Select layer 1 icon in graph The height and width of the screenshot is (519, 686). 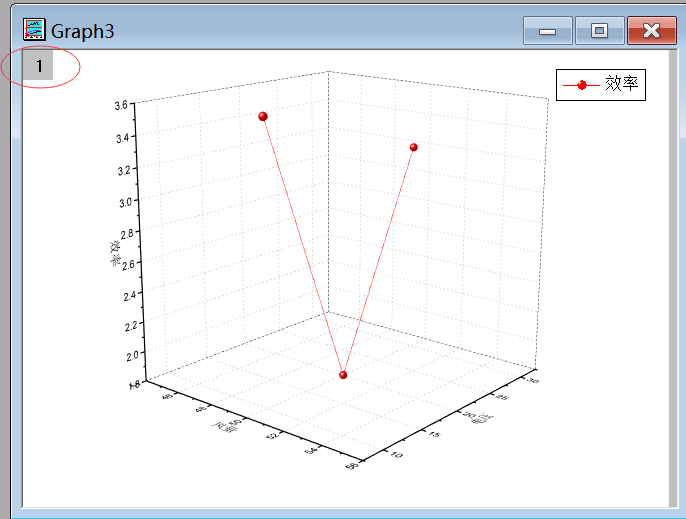tap(38, 65)
